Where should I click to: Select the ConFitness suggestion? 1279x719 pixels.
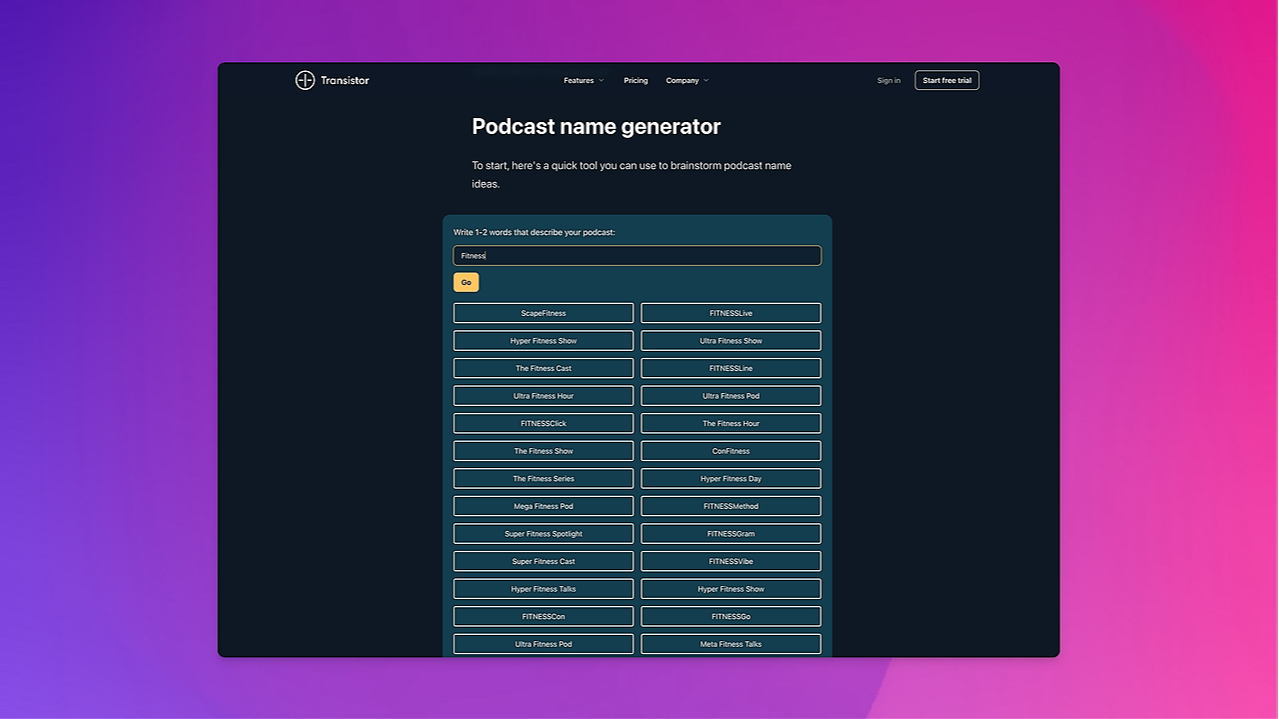[x=730, y=450]
